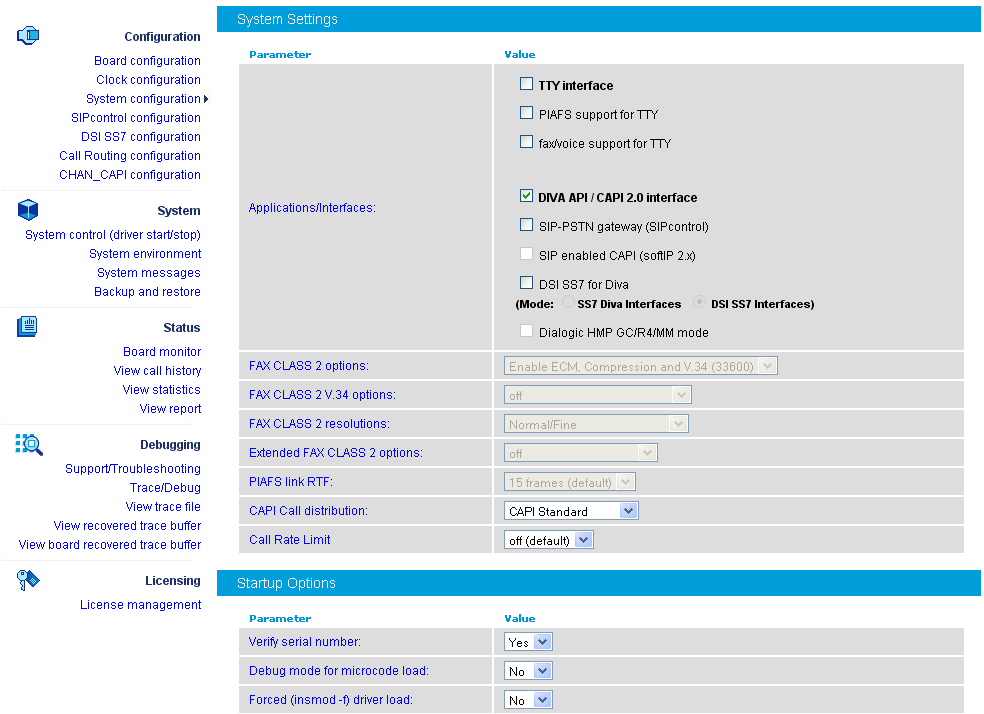Click the Configuration section icon

pyautogui.click(x=28, y=36)
